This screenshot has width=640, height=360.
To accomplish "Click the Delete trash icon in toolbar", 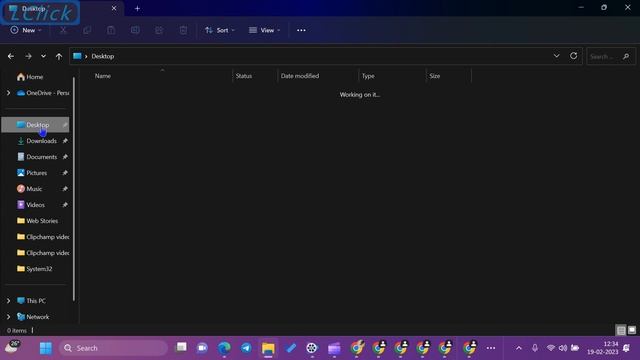I will tap(183, 30).
